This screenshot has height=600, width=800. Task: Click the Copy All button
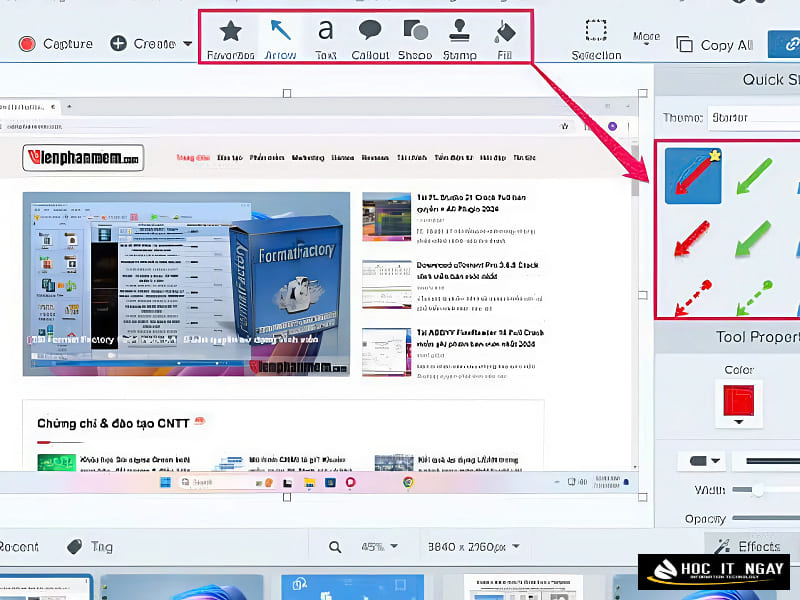[x=714, y=45]
